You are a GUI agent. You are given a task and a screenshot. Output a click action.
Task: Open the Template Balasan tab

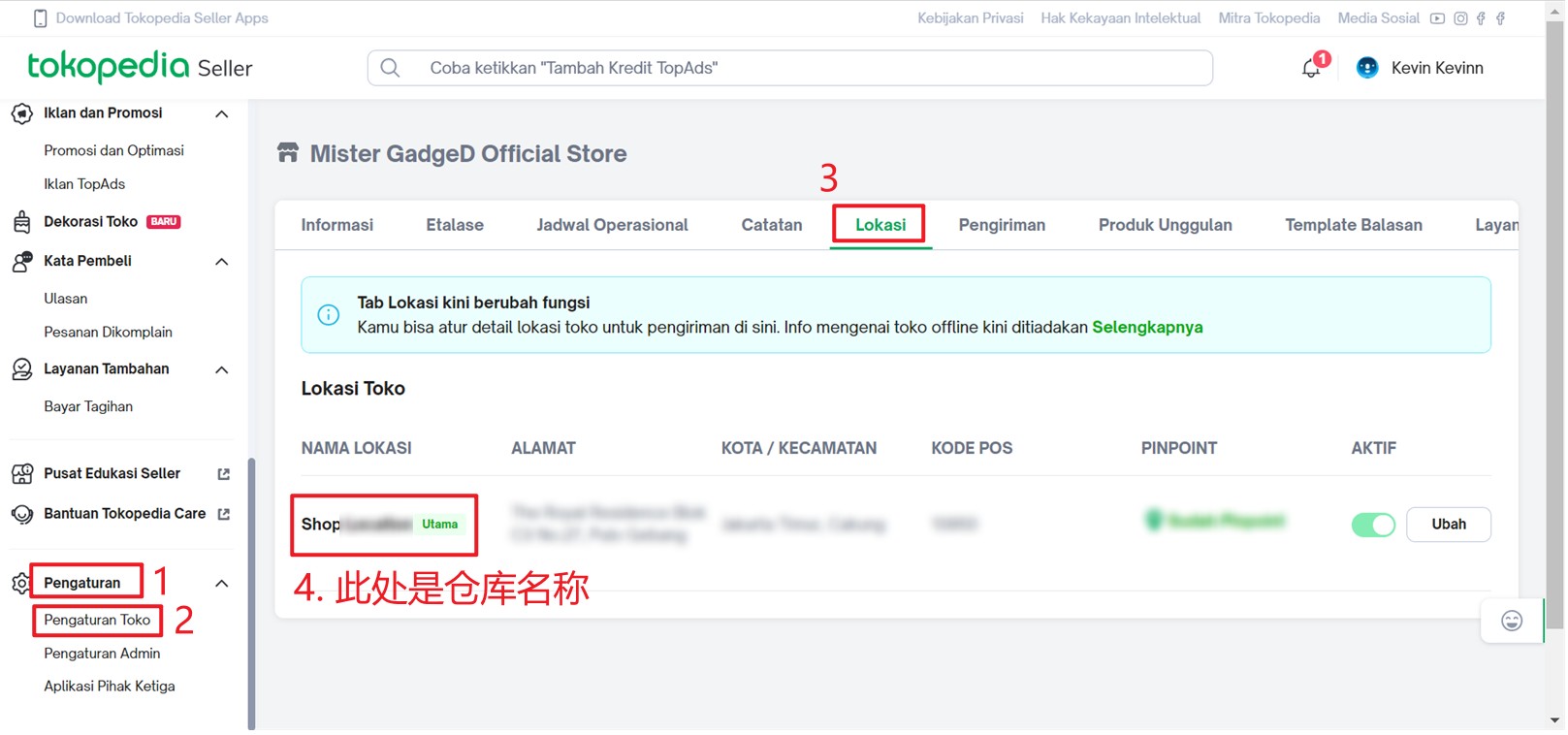pyautogui.click(x=1354, y=225)
